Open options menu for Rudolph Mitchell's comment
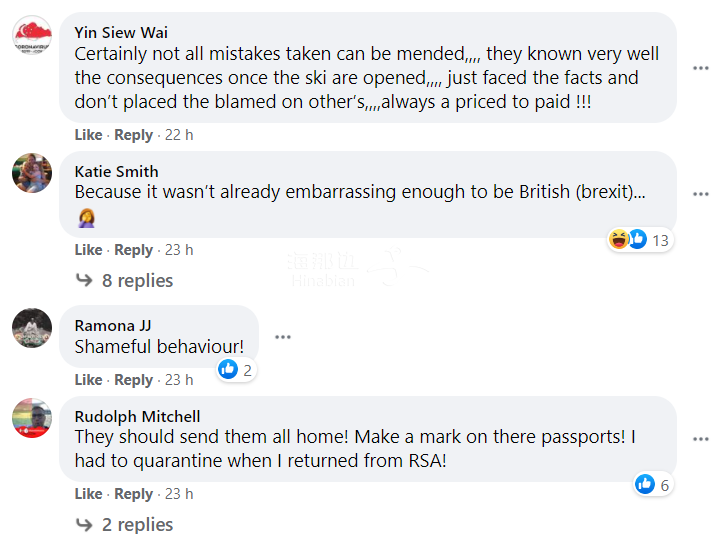The height and width of the screenshot is (534, 720). click(701, 438)
